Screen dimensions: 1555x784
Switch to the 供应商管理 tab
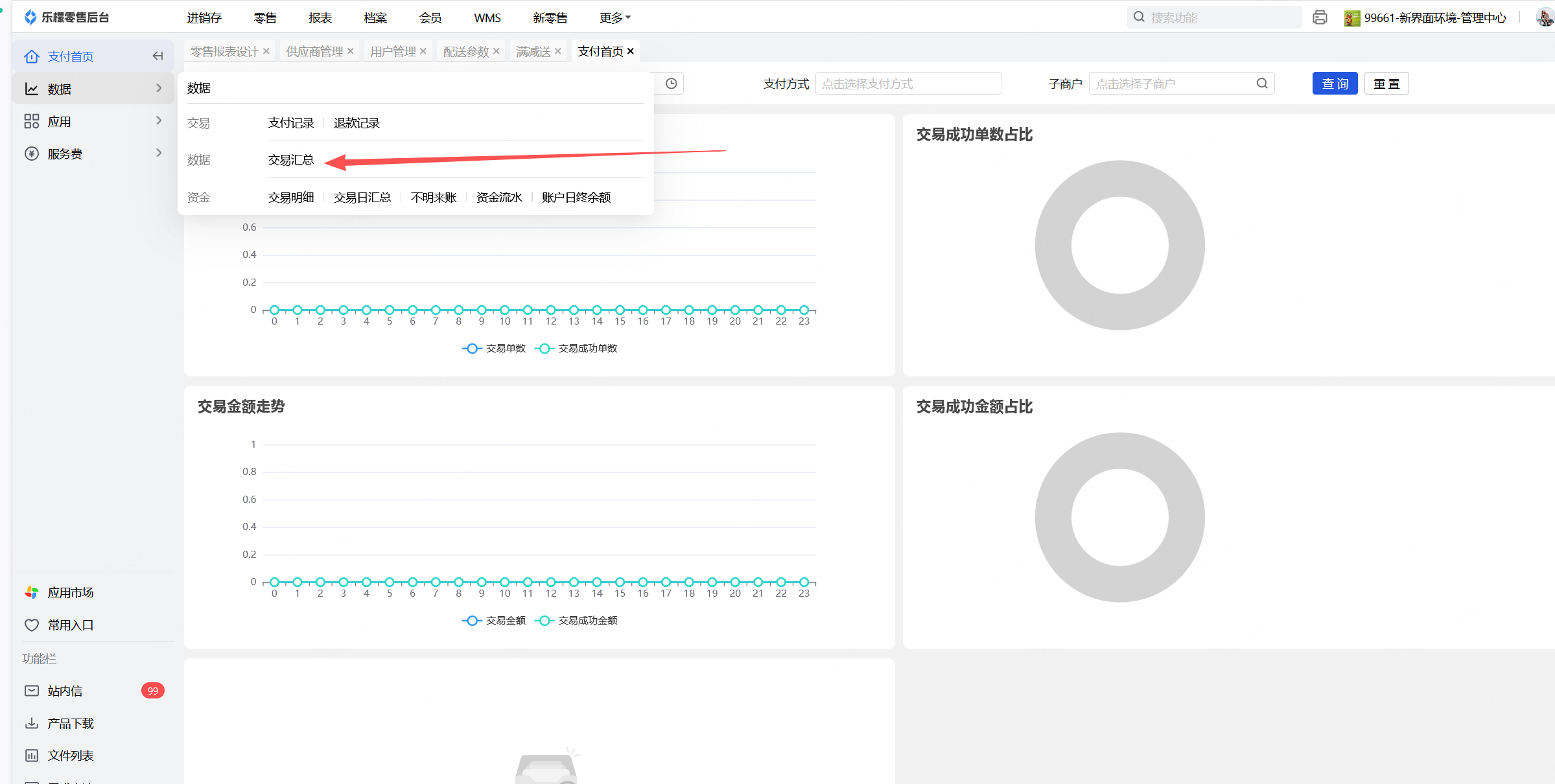(x=314, y=51)
